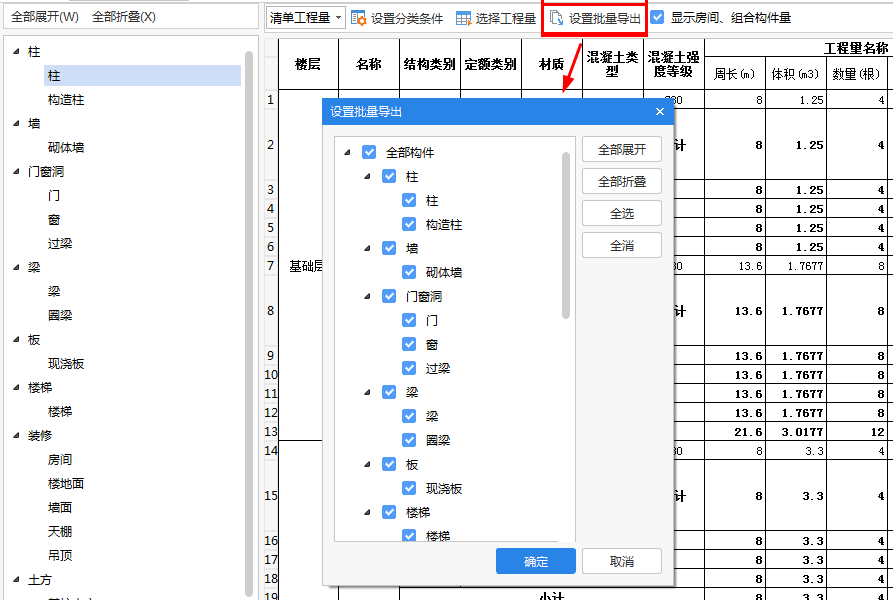
Task: Select 楼地面 in the left tree
Action: click(x=66, y=484)
